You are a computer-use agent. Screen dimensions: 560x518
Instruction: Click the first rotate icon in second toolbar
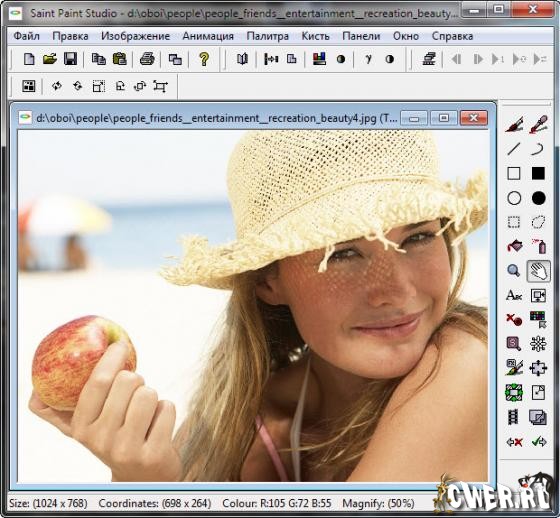coord(56,86)
